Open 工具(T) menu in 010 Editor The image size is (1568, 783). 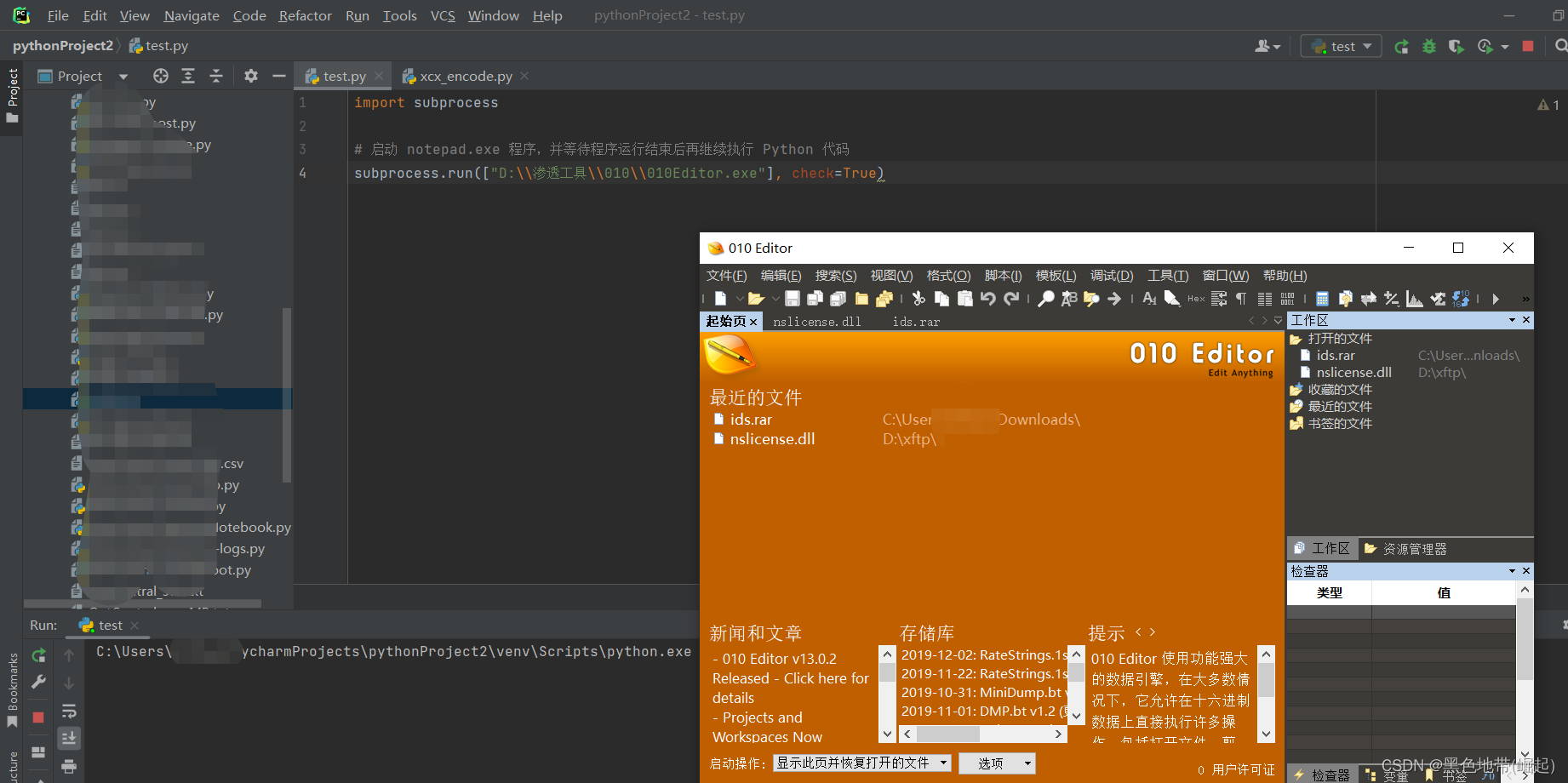point(1168,275)
